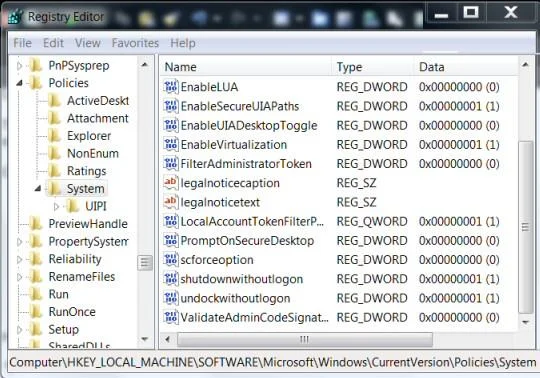
Task: Expand the Reliability tree node
Action: click(x=20, y=259)
